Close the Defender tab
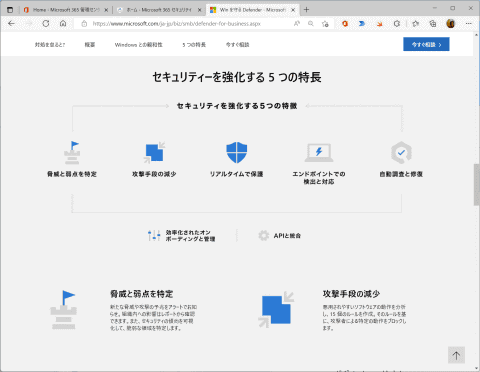Screen dimensions: 480x372 (x=293, y=10)
